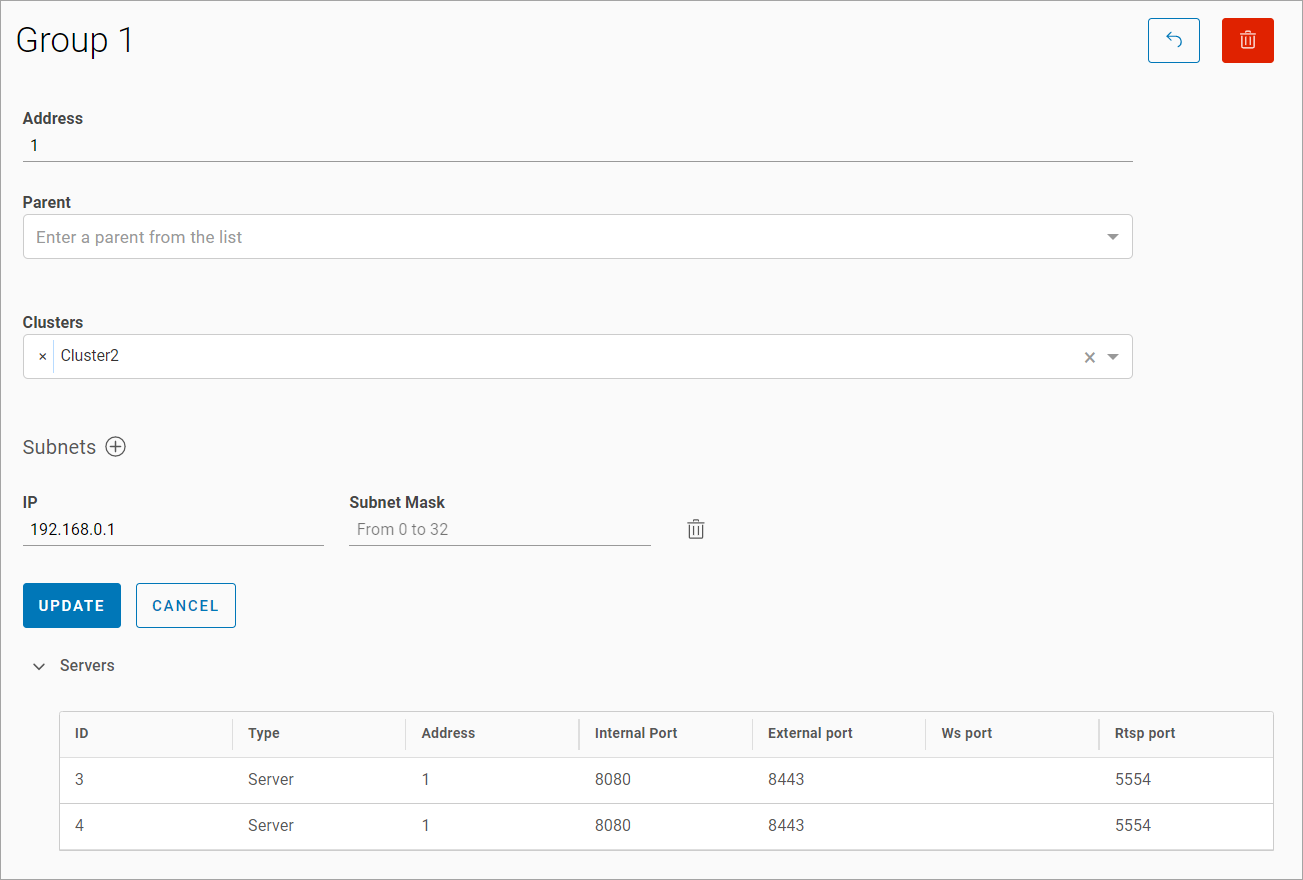Click the IP field containing 192.168.0.1
1303x880 pixels.
[x=173, y=530]
